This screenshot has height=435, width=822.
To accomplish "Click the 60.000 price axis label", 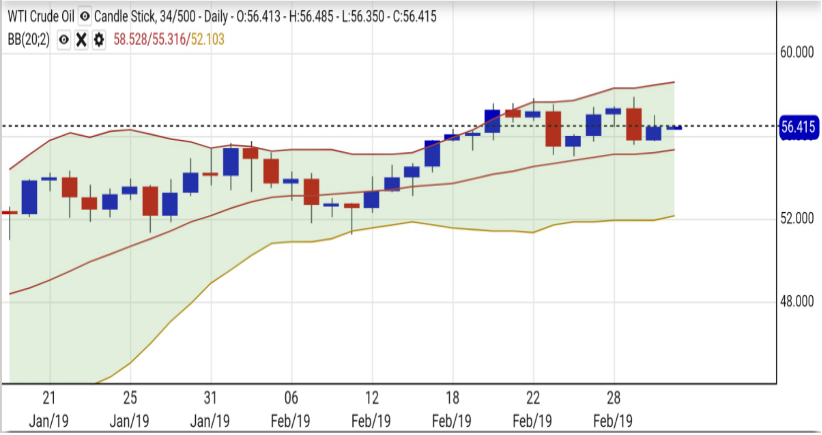I will click(799, 52).
